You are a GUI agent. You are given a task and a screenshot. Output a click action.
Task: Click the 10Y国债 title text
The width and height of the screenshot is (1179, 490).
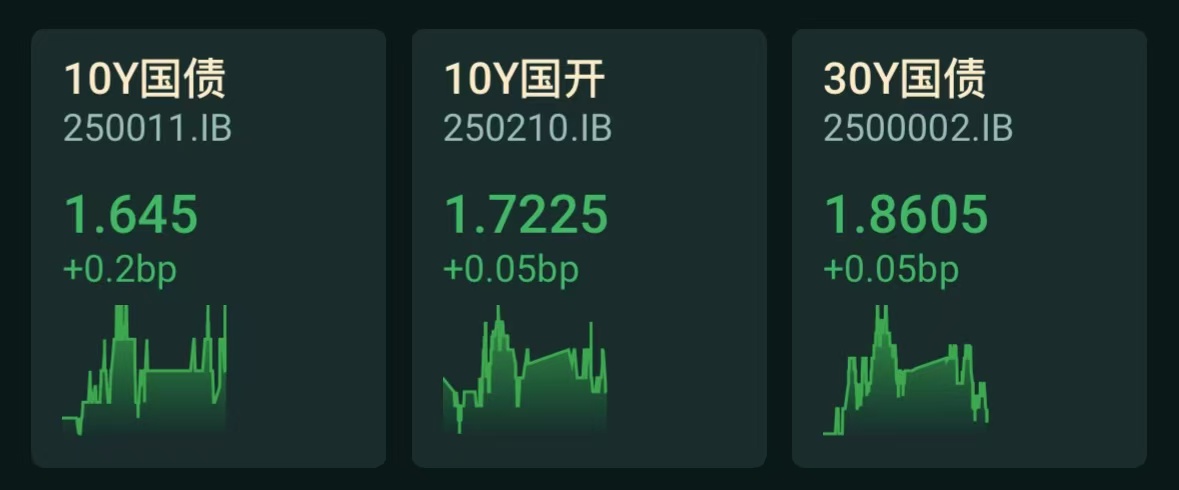coord(144,79)
